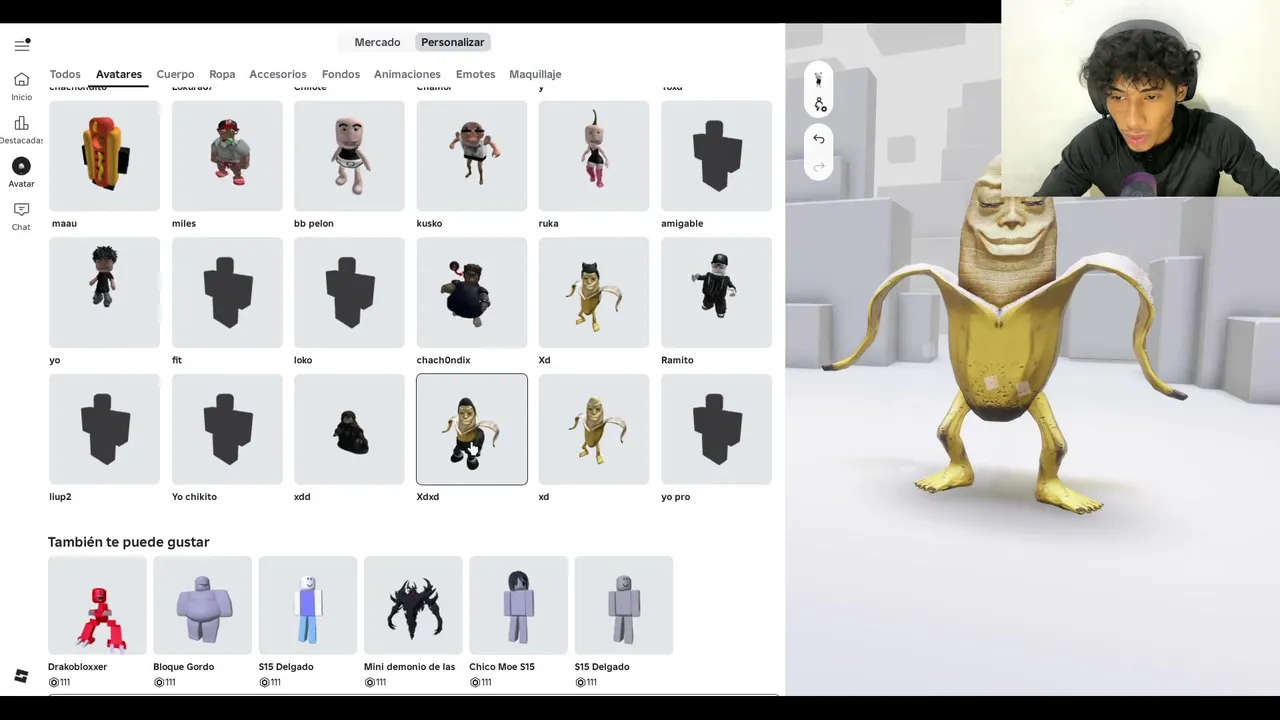
Task: Switch to the Personalizar view
Action: [452, 42]
